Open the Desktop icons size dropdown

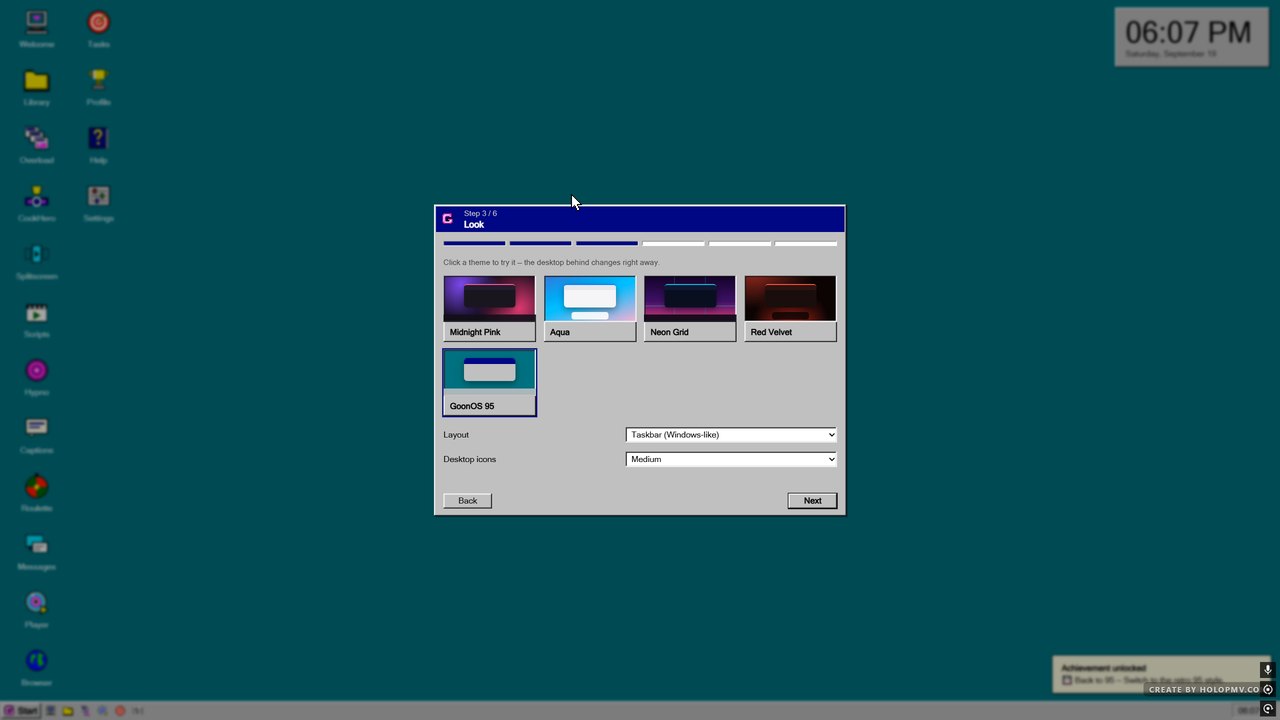point(731,459)
